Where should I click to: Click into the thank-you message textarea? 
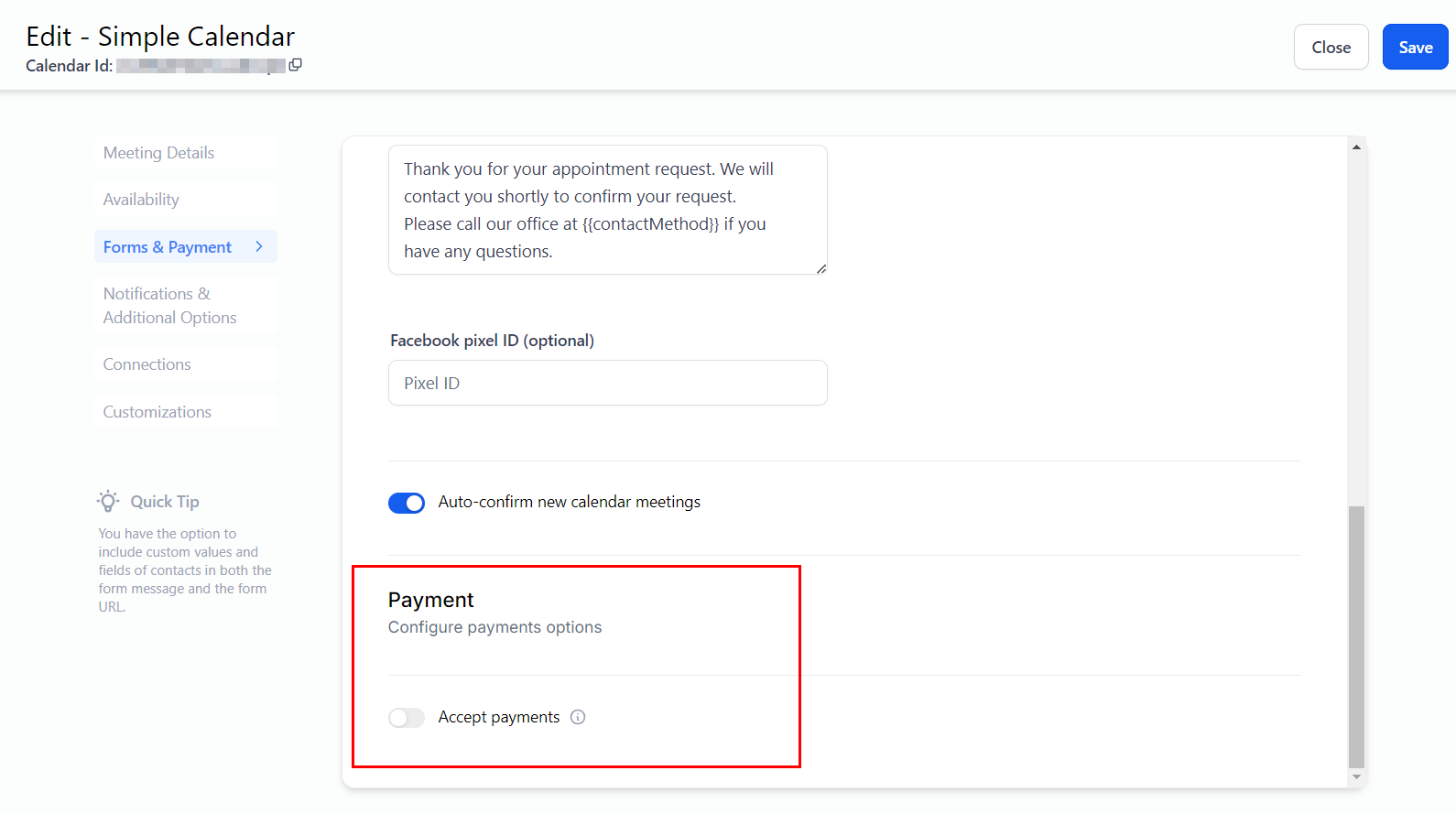(607, 210)
